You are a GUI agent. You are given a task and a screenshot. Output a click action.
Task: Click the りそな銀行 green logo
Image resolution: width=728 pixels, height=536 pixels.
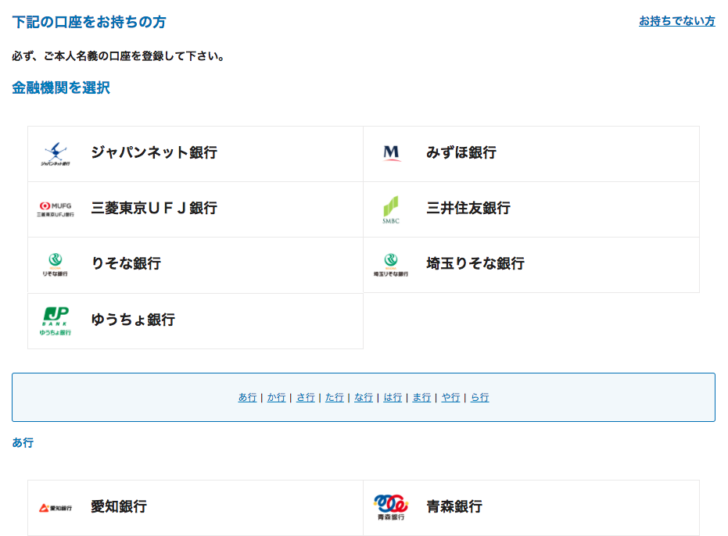55,265
